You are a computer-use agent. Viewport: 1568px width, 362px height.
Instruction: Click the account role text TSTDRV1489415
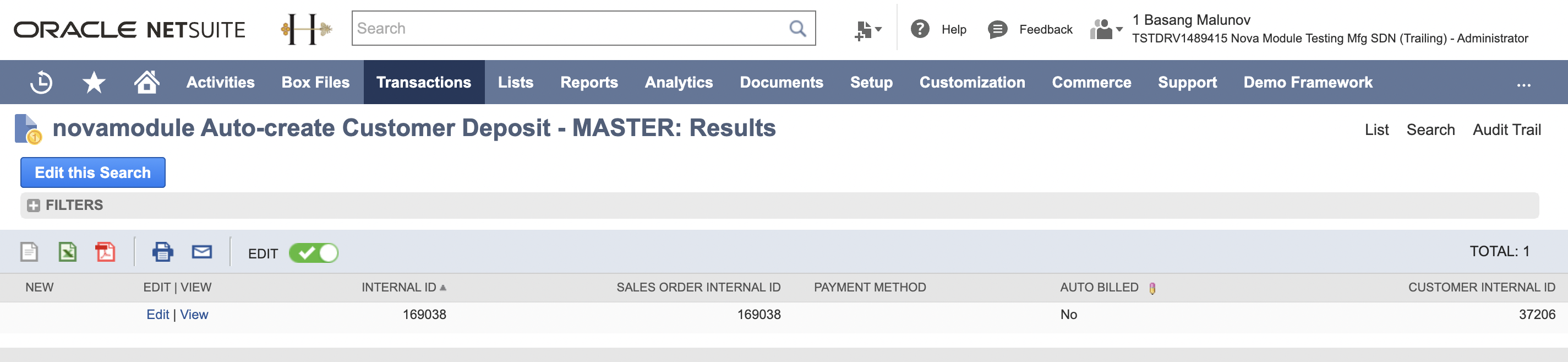[1330, 39]
